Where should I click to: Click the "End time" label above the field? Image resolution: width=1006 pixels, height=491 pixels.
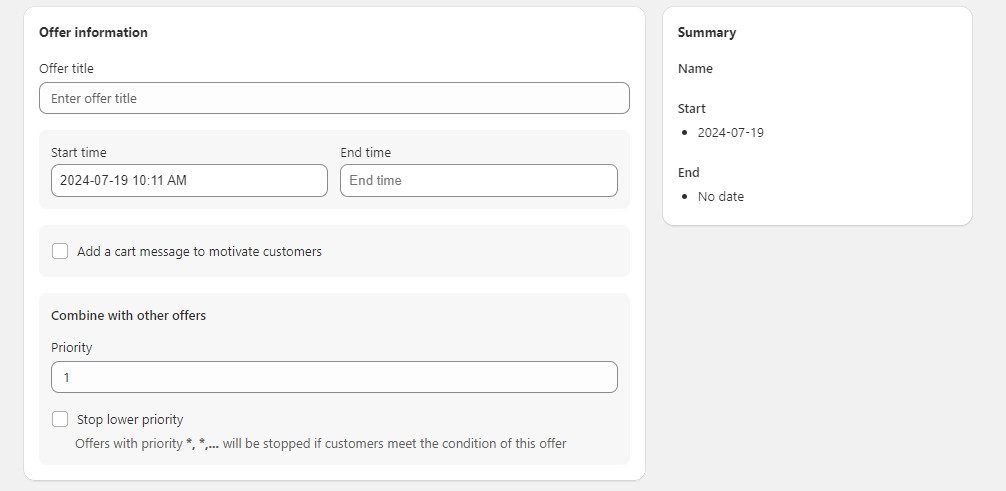[365, 153]
